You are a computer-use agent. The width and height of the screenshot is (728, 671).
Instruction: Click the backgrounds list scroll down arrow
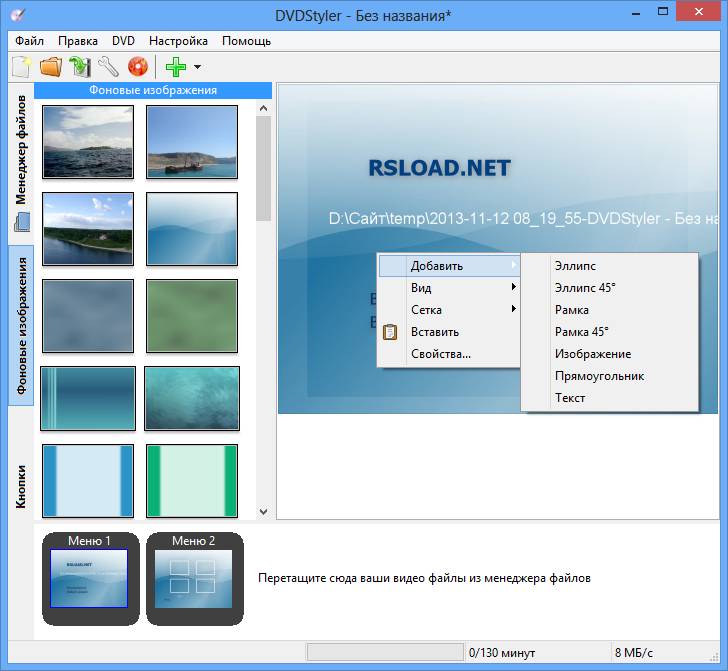[263, 512]
